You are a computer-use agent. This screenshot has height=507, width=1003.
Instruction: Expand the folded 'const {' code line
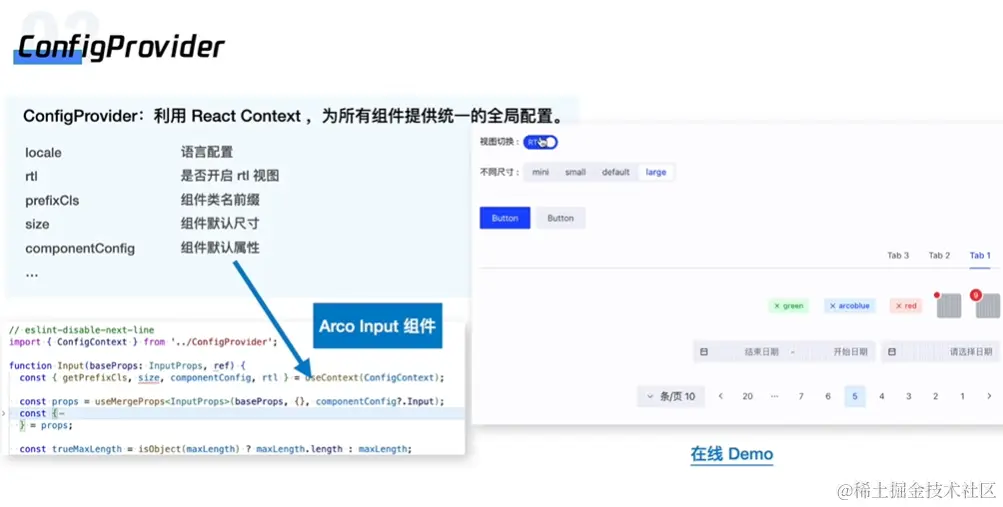tap(4, 414)
